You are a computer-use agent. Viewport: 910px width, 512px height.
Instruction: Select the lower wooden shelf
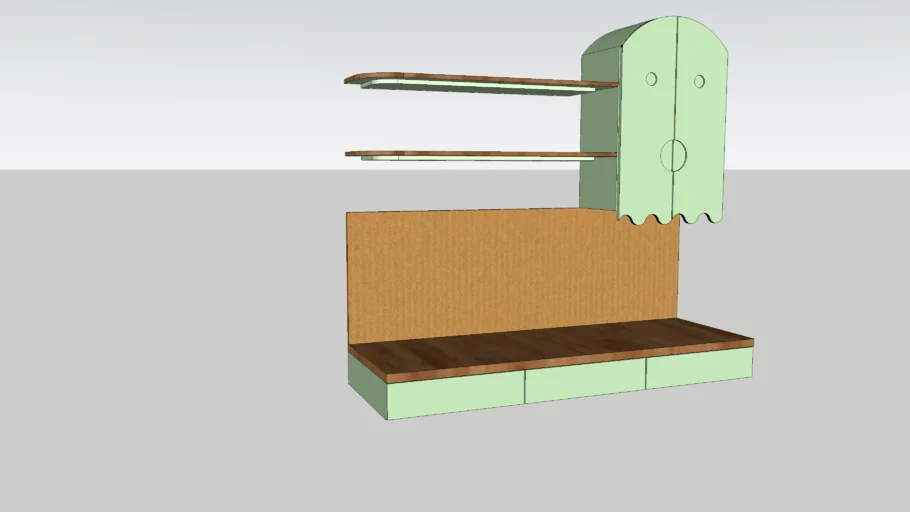click(480, 154)
